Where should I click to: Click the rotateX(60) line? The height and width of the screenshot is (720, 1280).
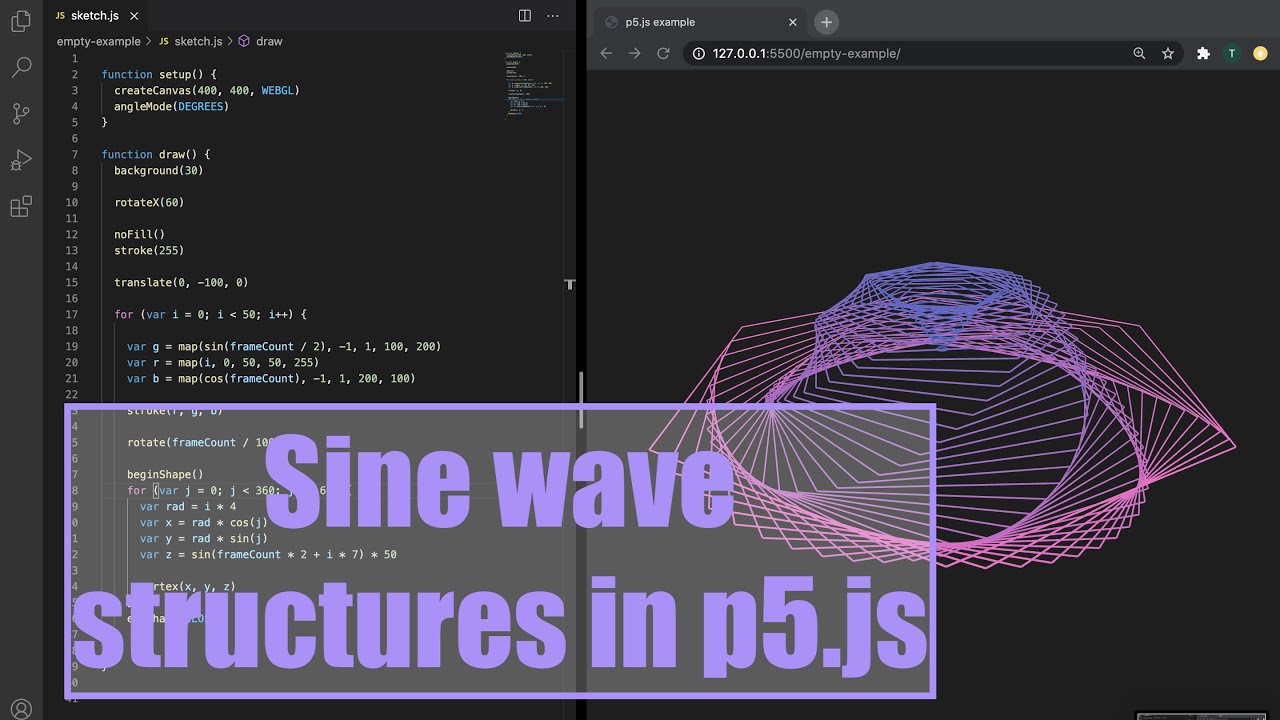[149, 202]
